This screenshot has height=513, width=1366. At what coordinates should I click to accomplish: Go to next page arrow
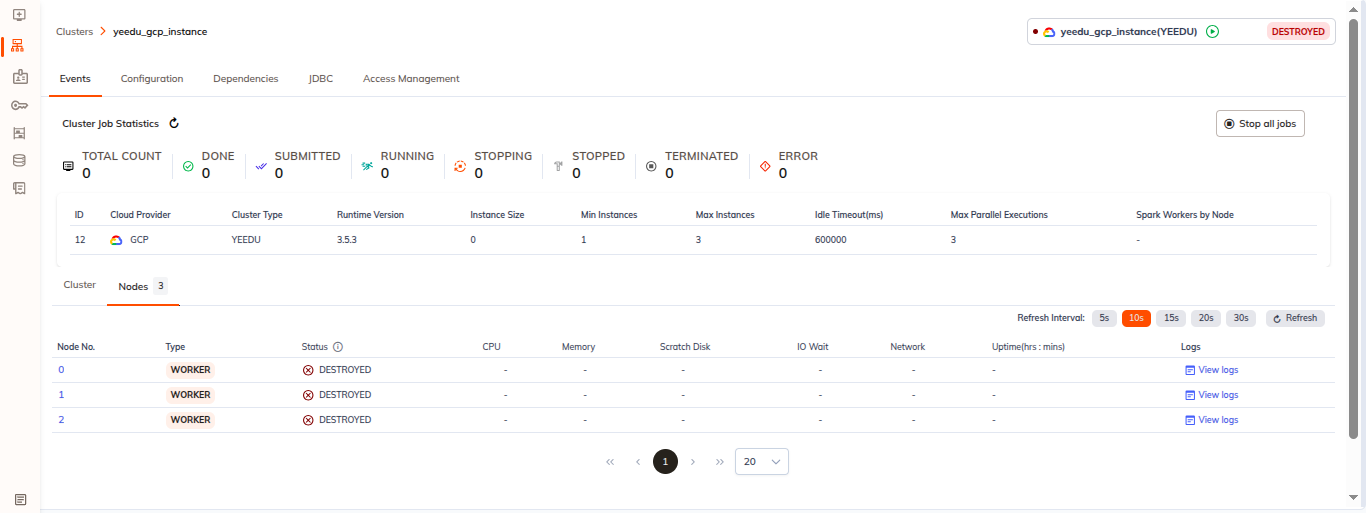(693, 462)
